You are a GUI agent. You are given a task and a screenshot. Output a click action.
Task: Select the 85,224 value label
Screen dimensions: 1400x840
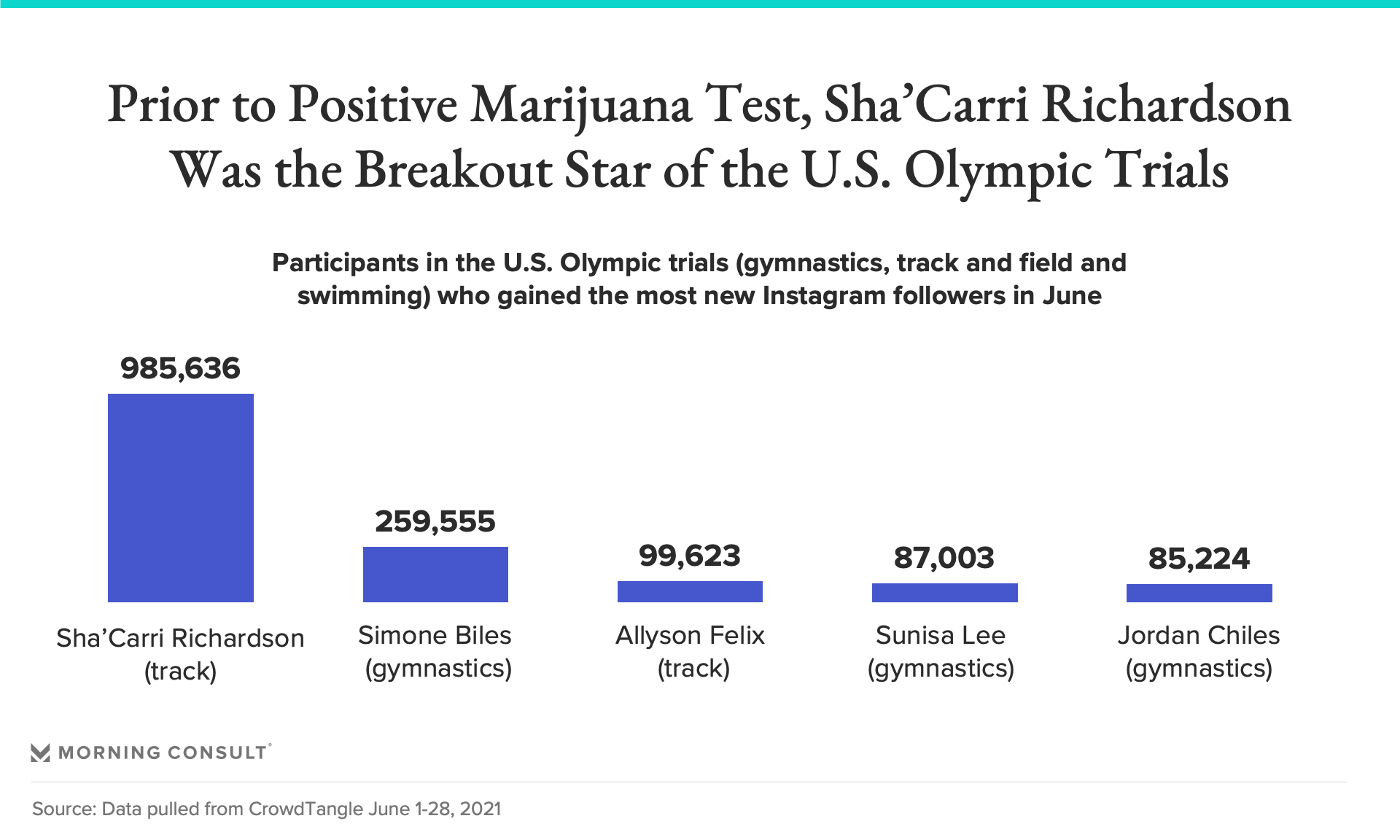(1199, 559)
